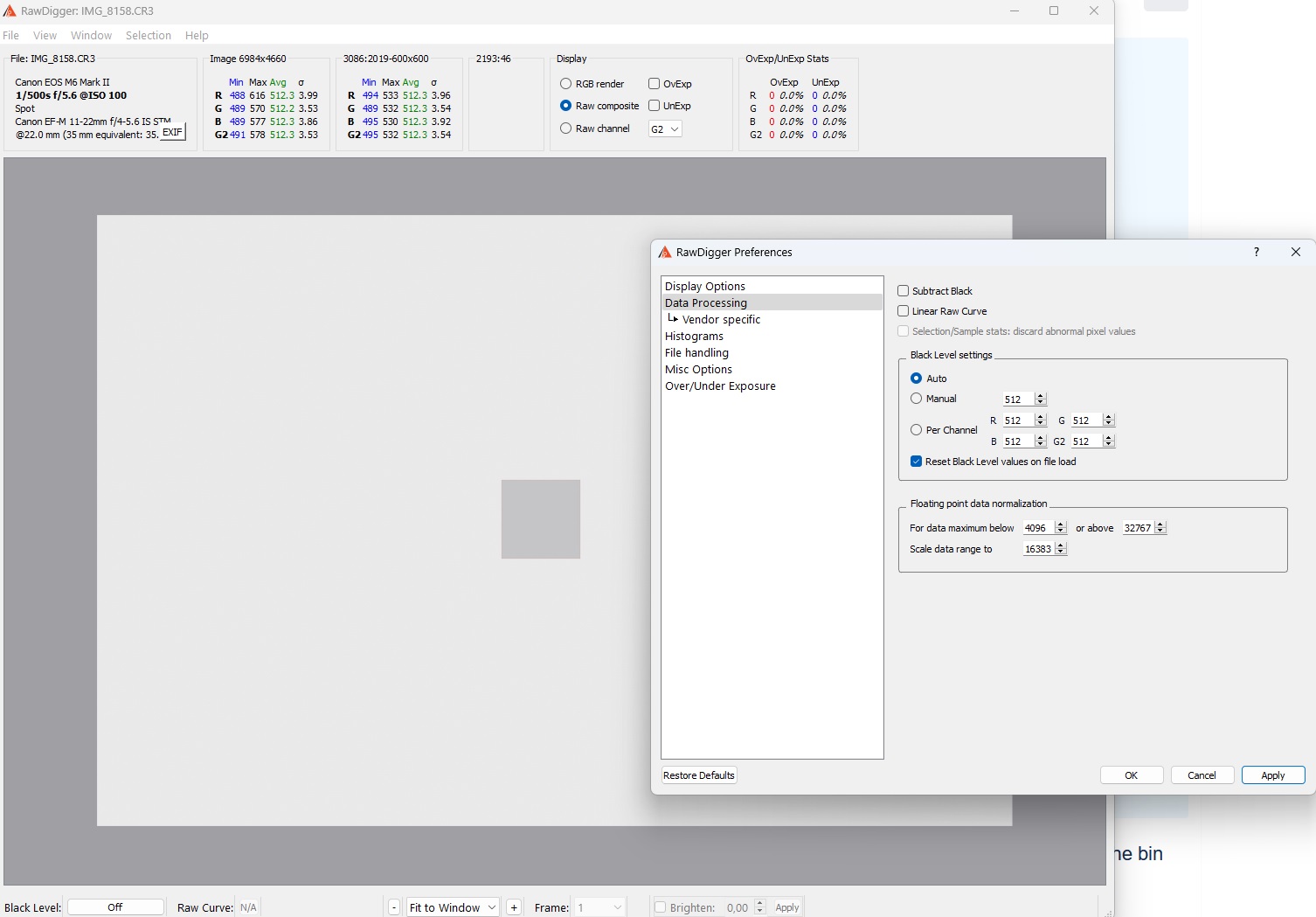This screenshot has width=1316, height=917.
Task: Select Histograms in preferences list
Action: click(x=694, y=337)
